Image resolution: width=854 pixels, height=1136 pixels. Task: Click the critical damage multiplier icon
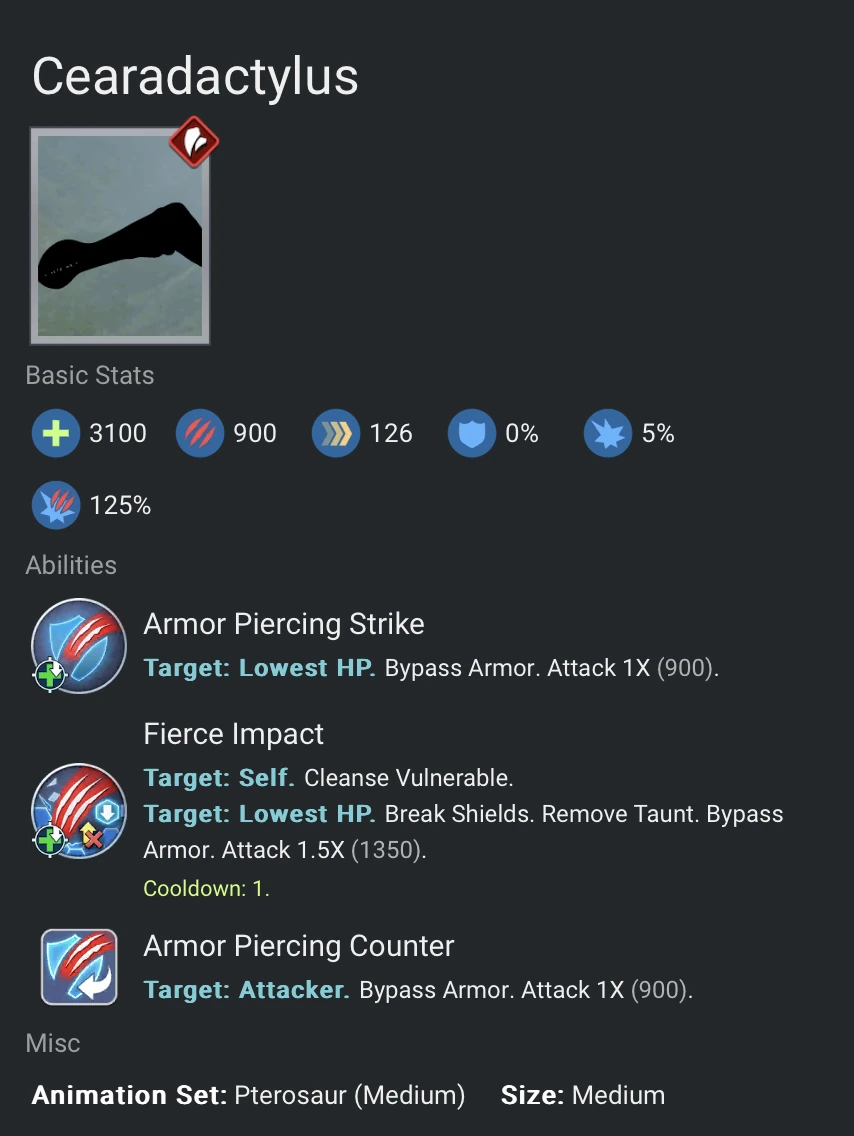(x=55, y=505)
